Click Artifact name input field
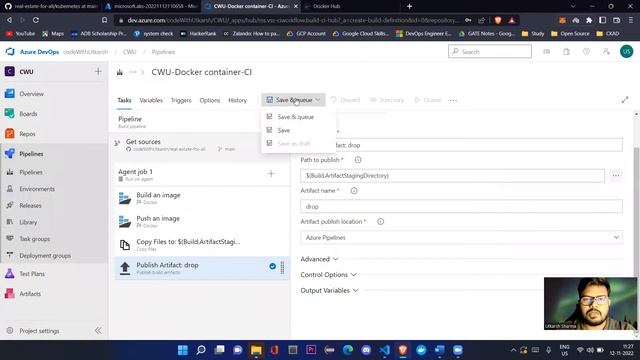 click(461, 206)
